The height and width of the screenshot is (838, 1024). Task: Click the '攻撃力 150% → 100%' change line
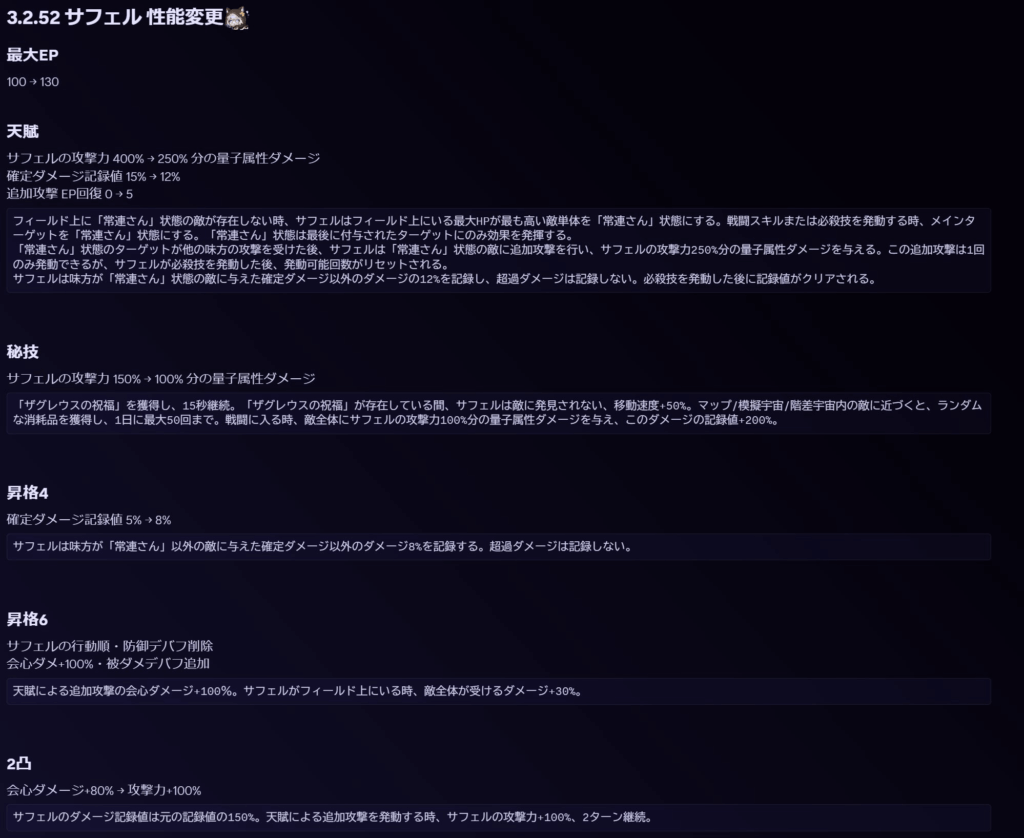pos(160,378)
